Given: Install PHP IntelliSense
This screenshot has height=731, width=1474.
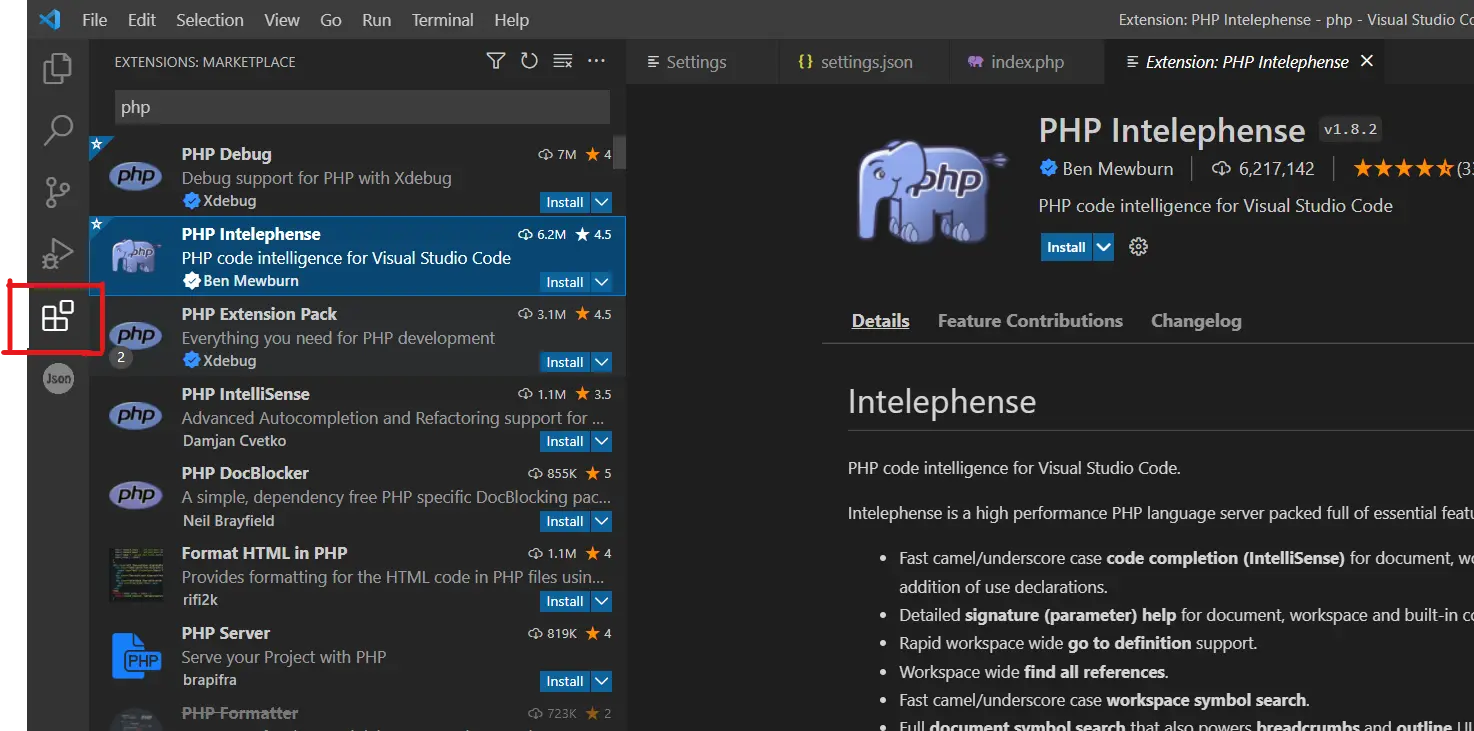Looking at the screenshot, I should click(x=565, y=441).
